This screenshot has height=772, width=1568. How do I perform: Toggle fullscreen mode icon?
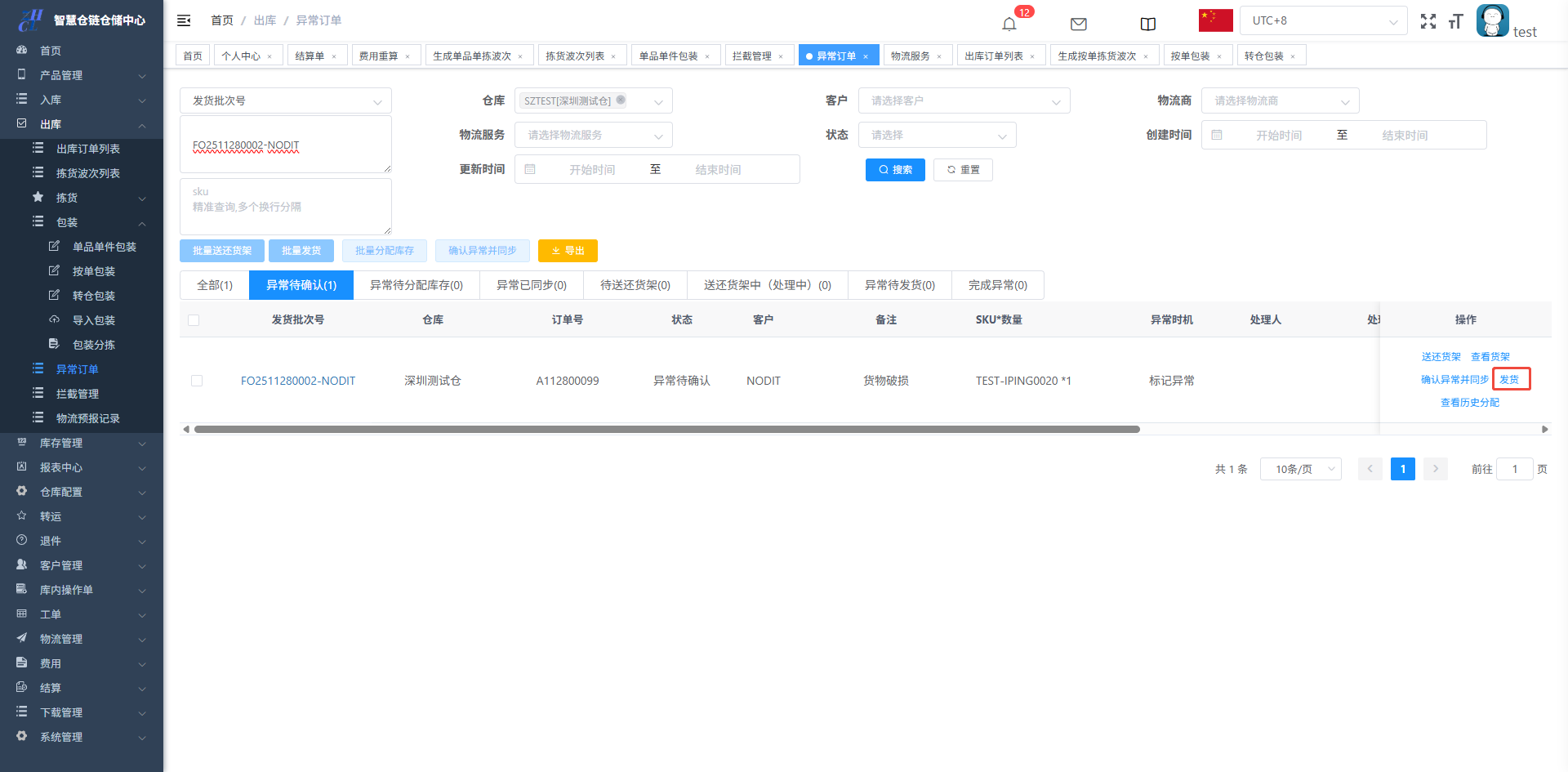click(1428, 22)
